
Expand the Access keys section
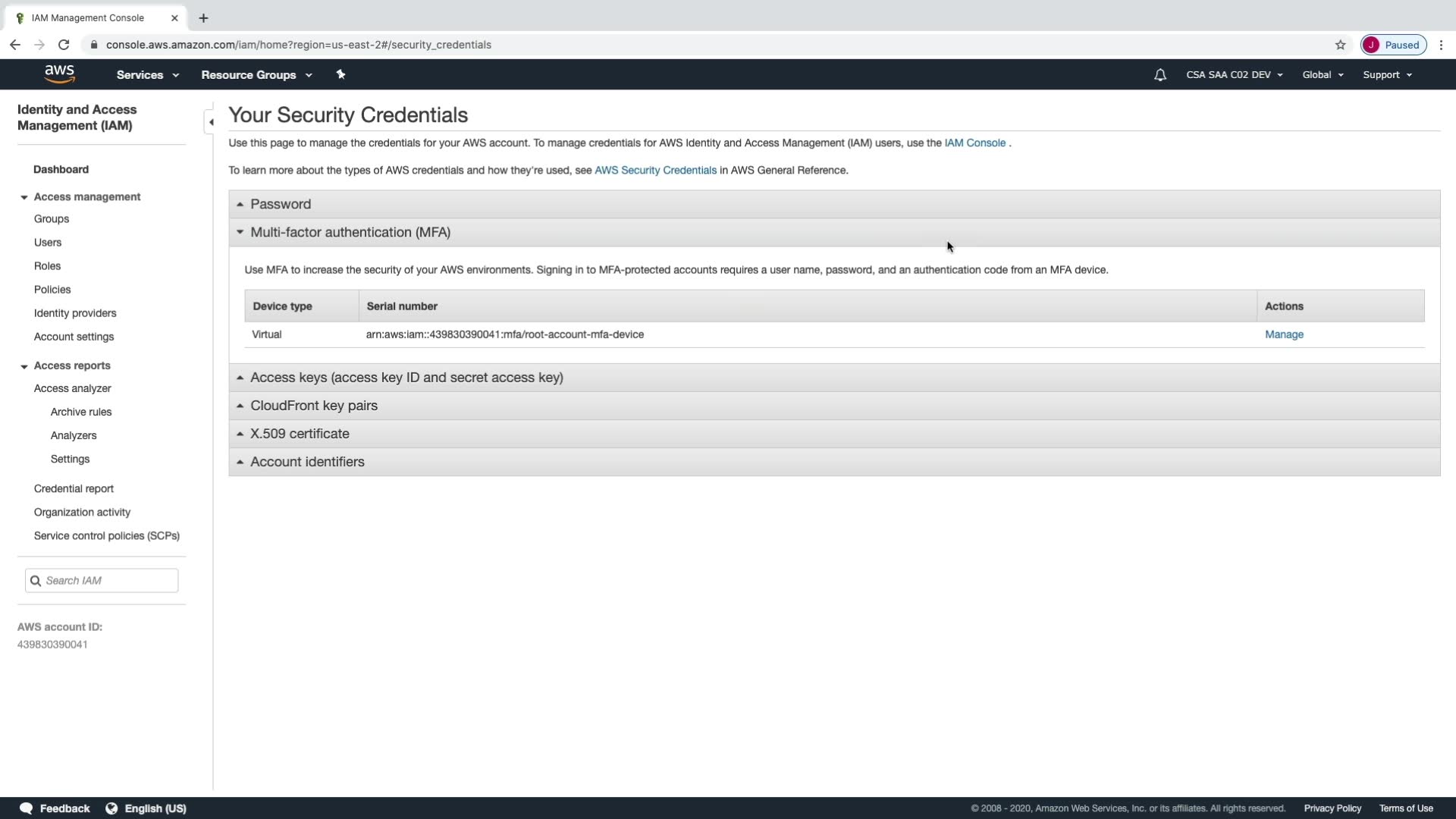pyautogui.click(x=406, y=378)
